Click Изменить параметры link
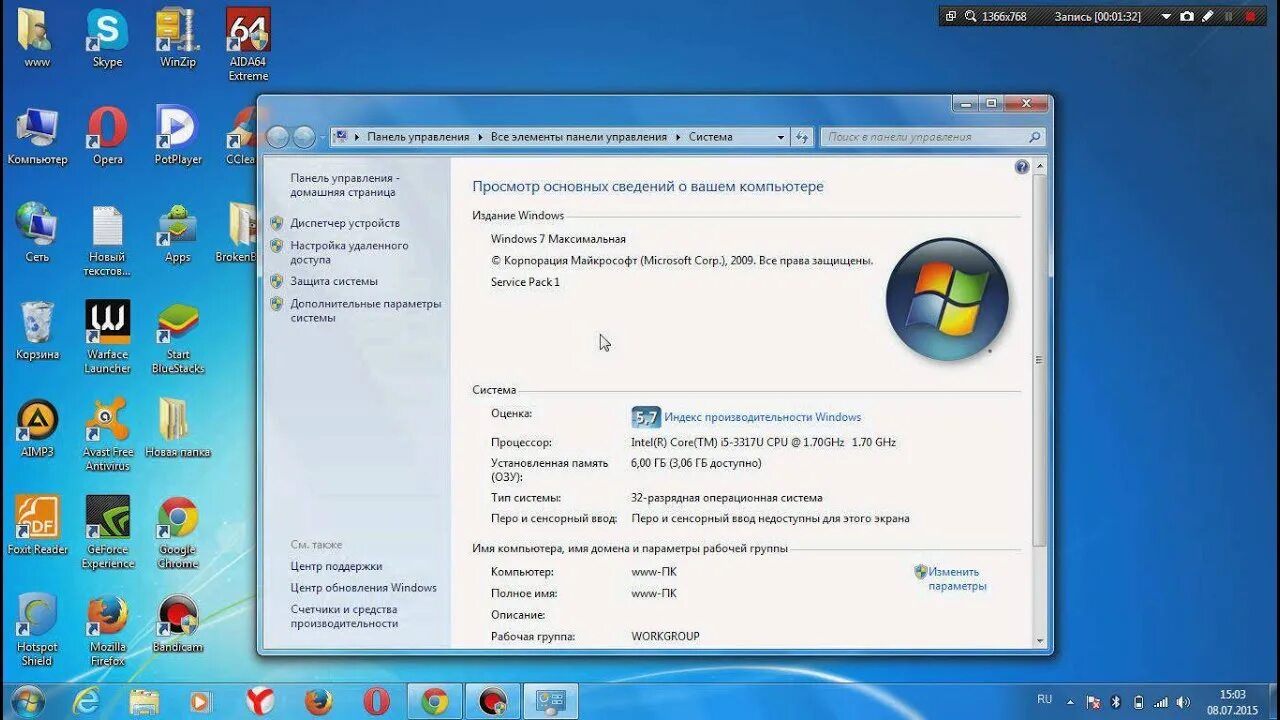Screen dimensions: 1280x720 (957, 579)
